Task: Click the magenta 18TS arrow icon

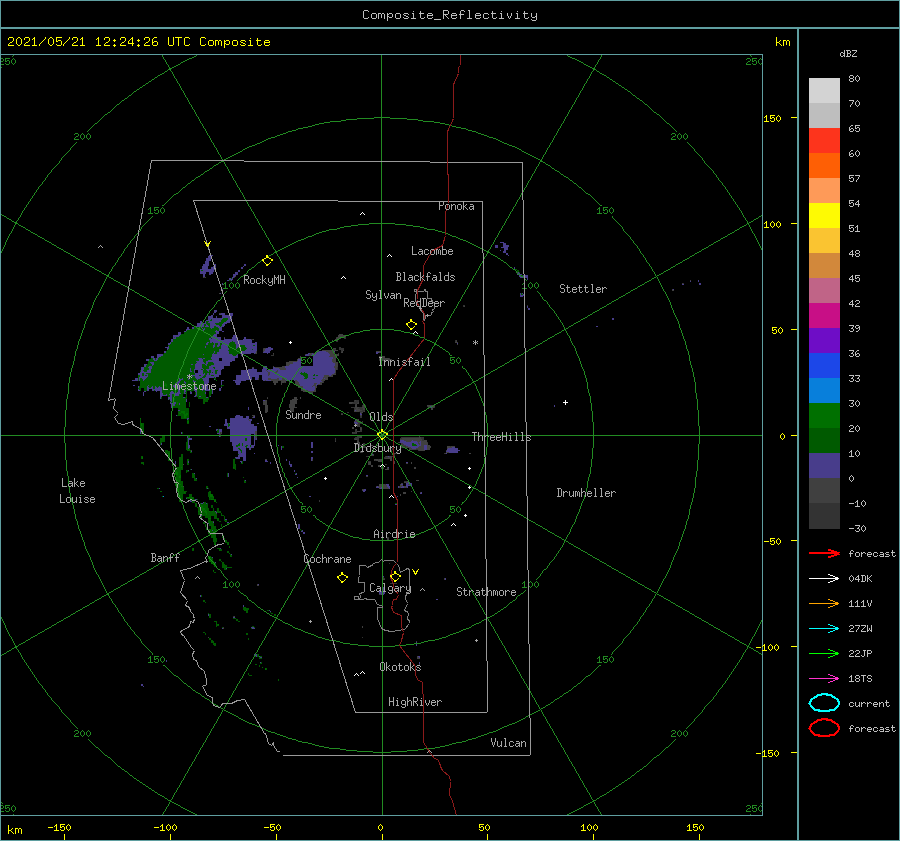Action: click(x=824, y=679)
